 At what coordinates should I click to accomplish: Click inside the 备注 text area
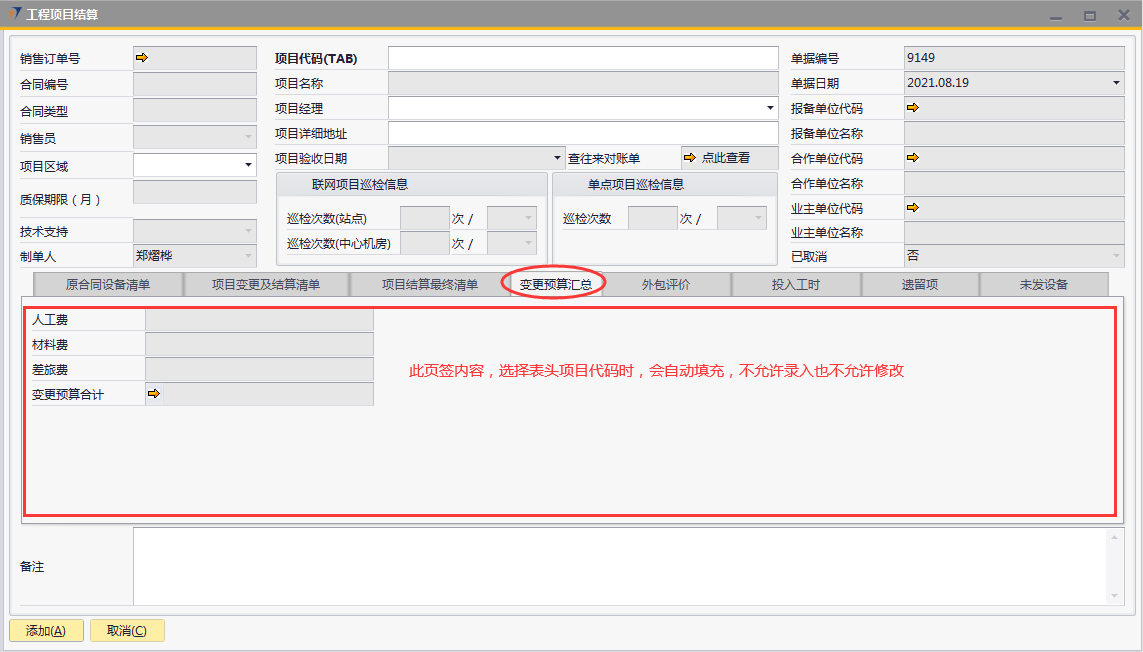620,566
